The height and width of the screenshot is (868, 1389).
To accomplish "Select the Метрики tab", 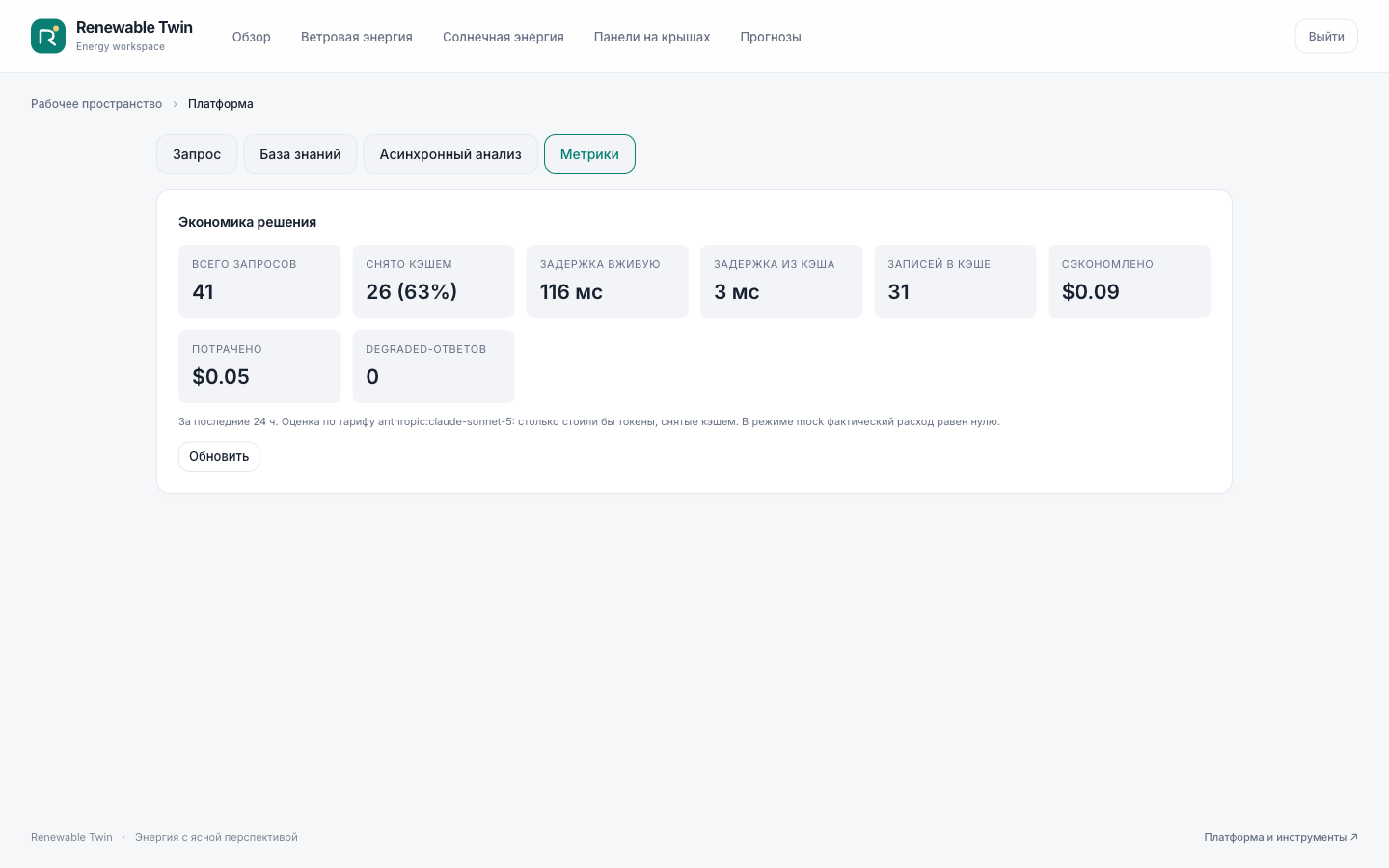I will coord(589,154).
